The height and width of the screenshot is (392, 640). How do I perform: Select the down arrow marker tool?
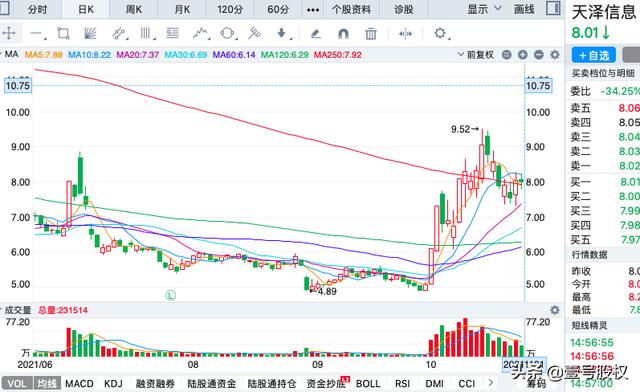[282, 33]
